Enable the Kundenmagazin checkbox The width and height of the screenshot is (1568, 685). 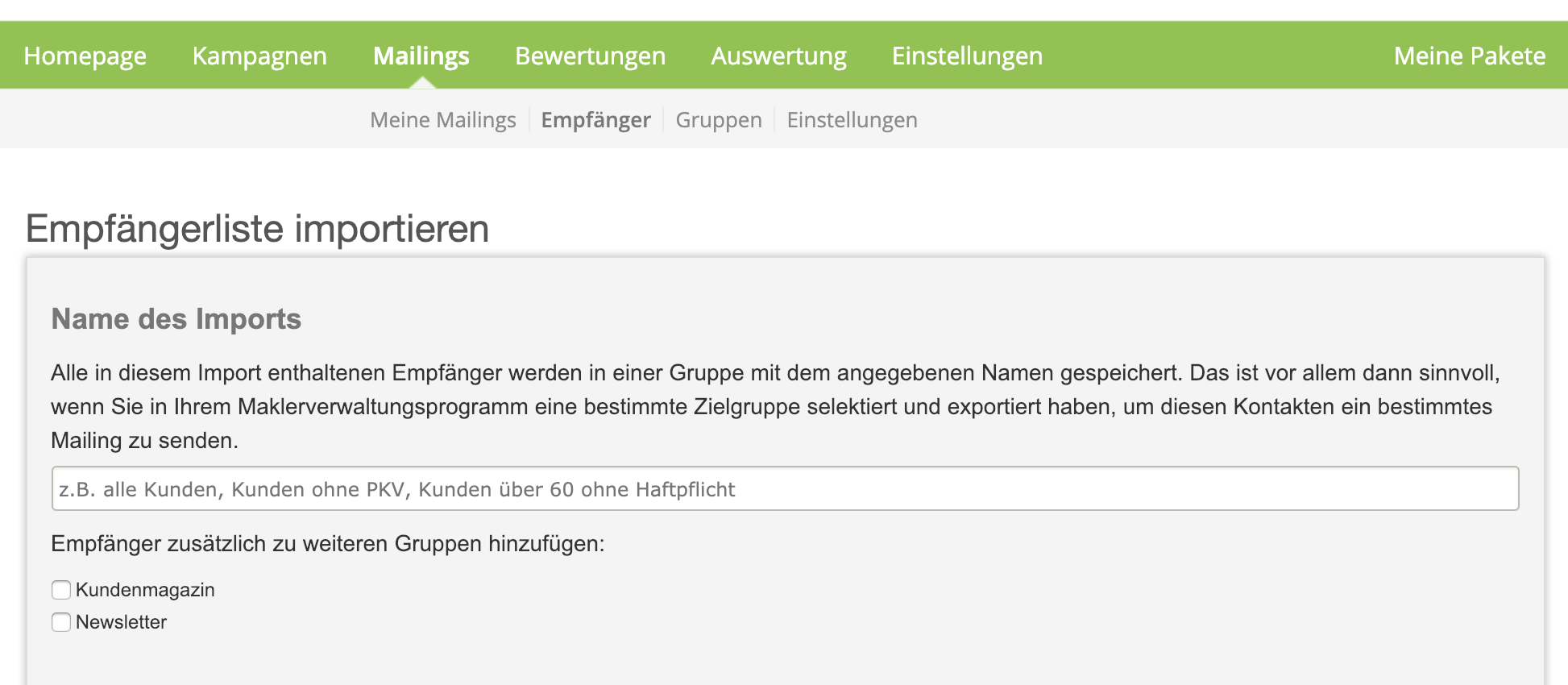(61, 590)
